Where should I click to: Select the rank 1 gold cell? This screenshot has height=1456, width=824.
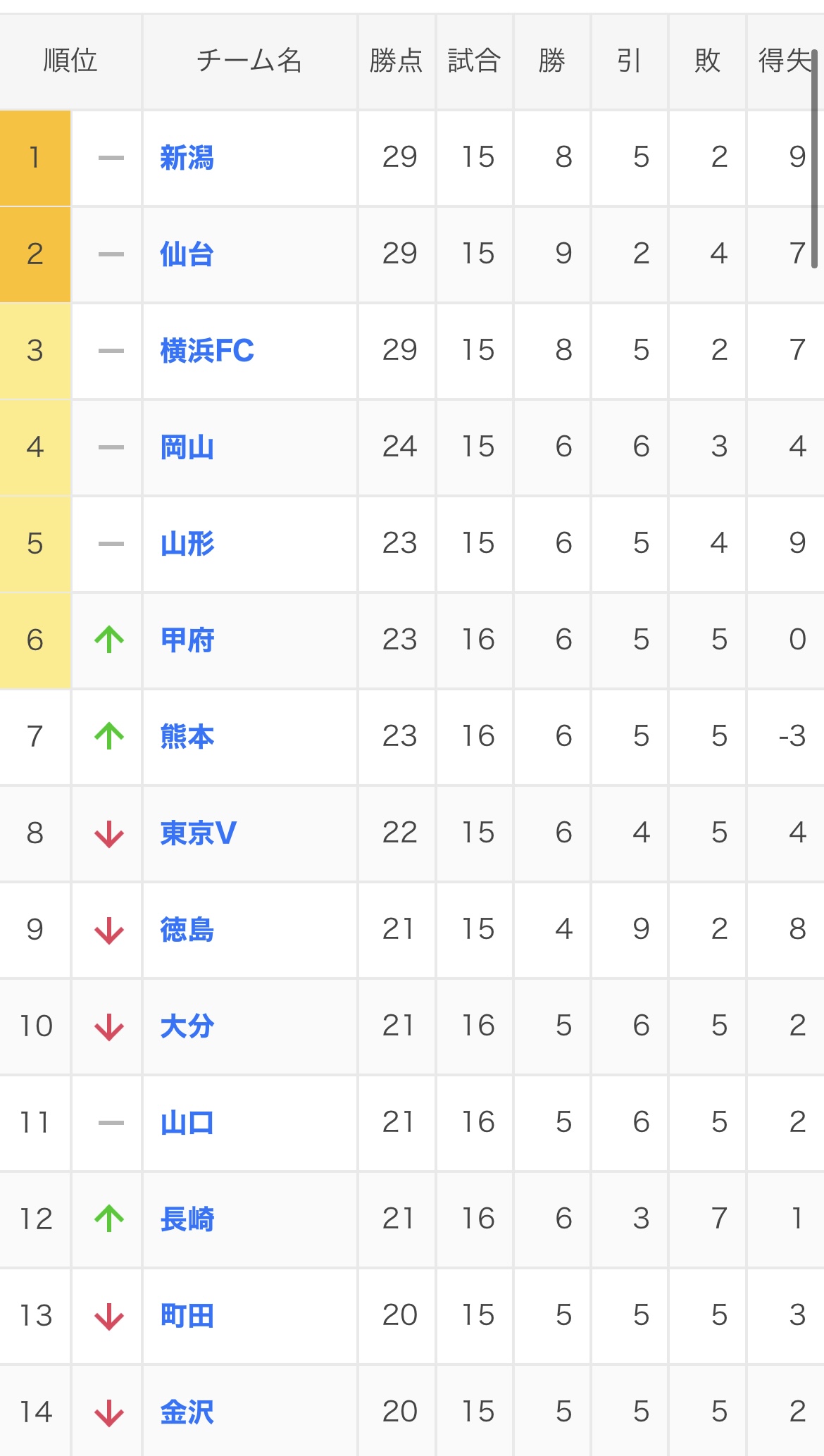pos(35,158)
